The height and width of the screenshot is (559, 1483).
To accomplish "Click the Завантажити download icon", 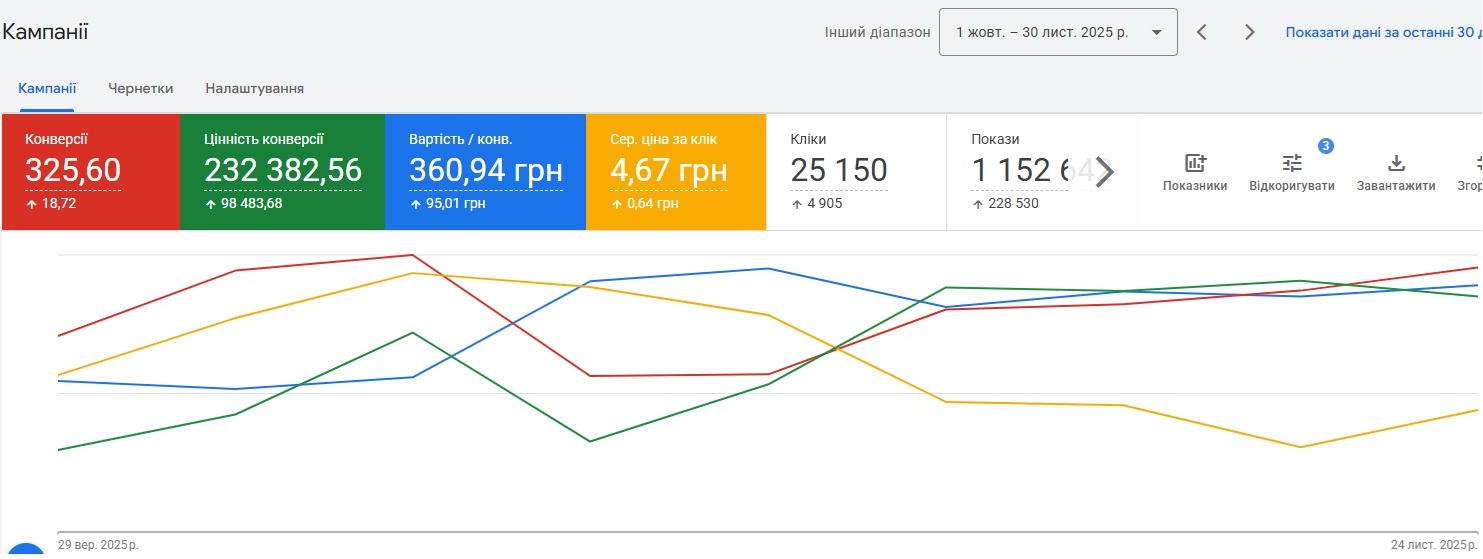I will point(1396,163).
